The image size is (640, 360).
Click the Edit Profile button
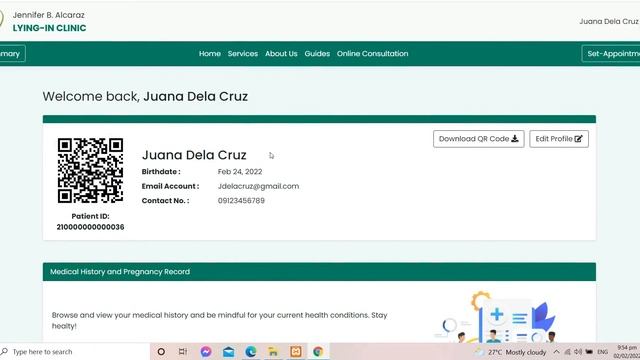point(559,139)
